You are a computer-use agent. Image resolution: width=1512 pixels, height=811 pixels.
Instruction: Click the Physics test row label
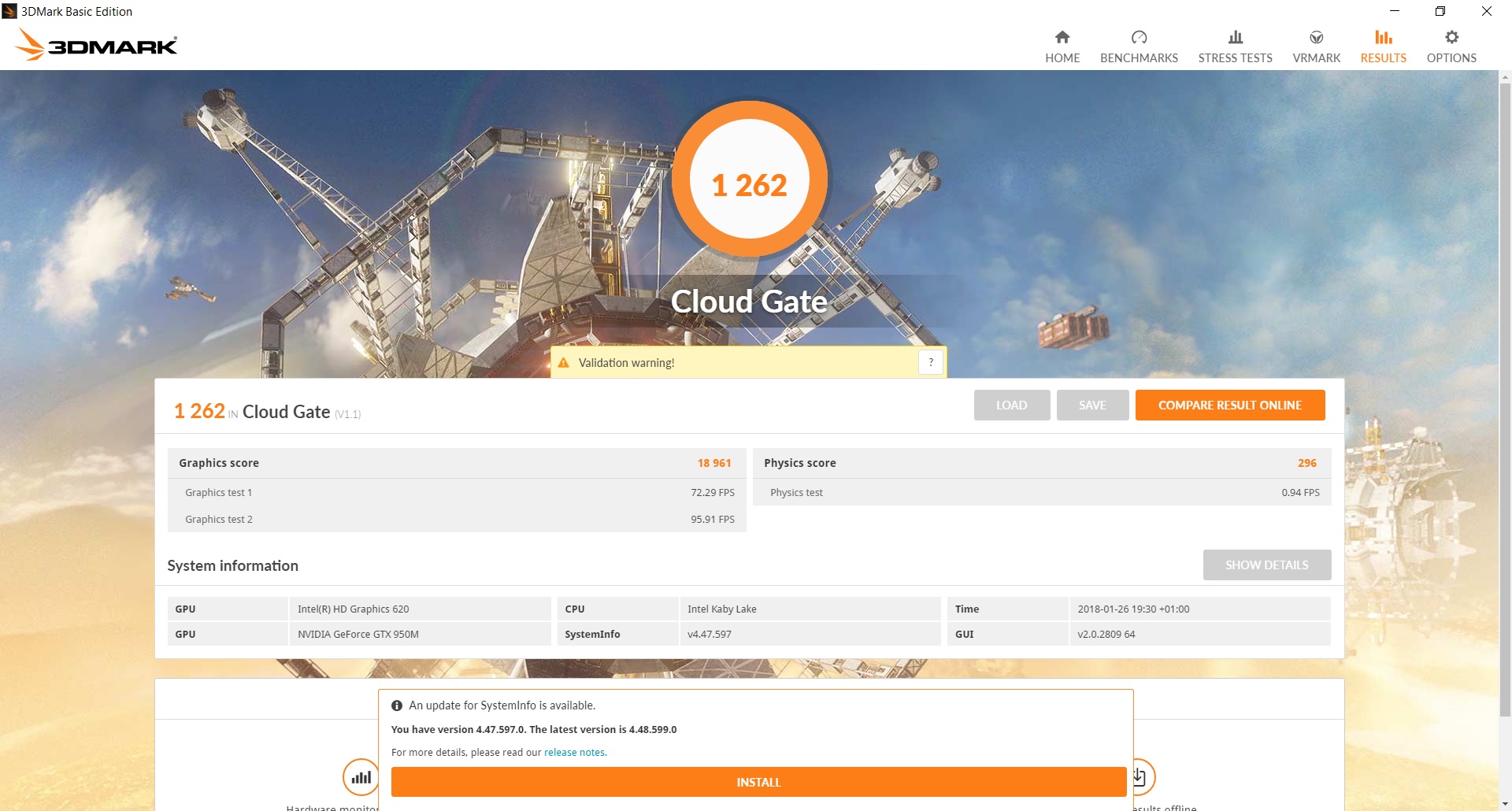tap(796, 493)
